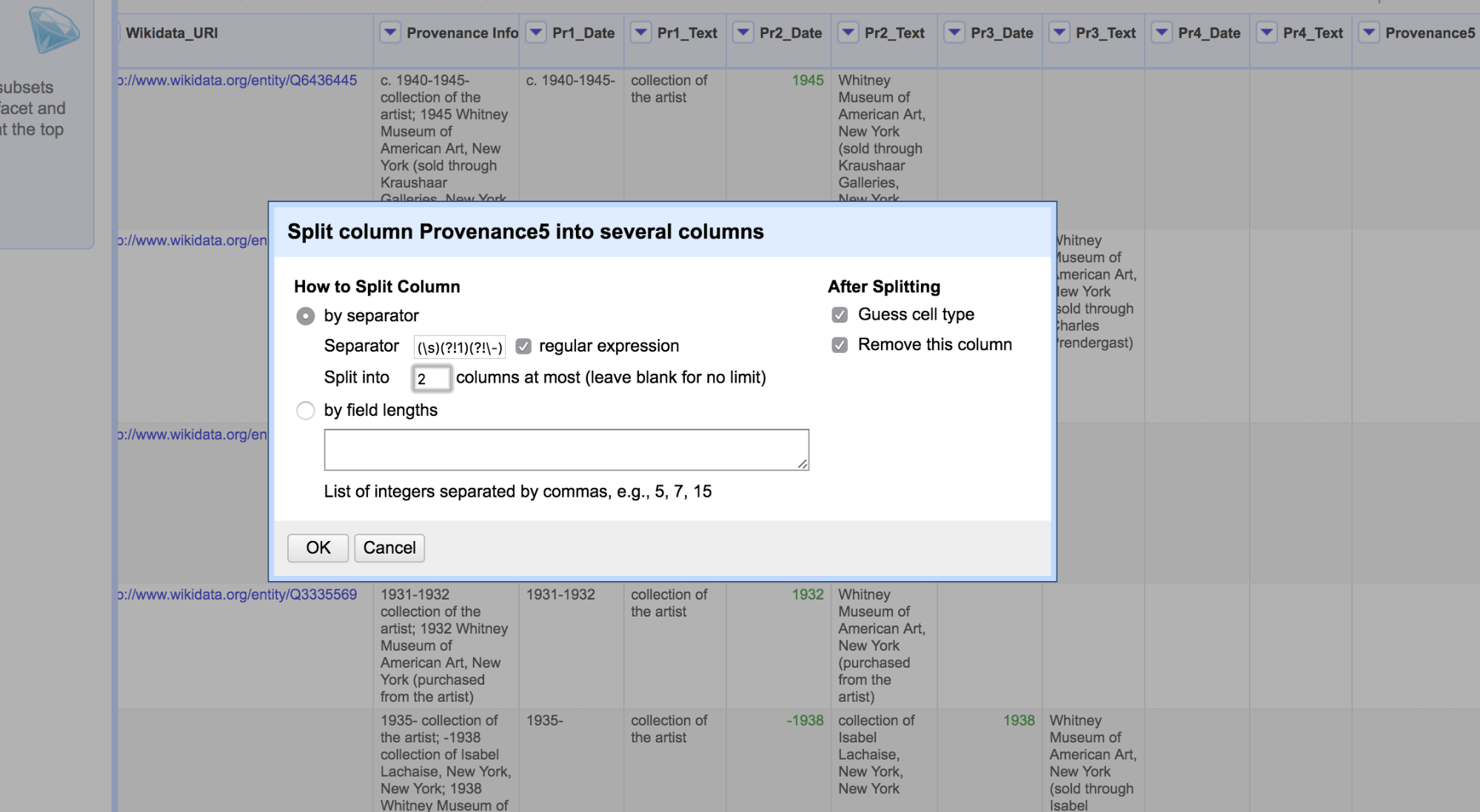Select the 'by separator' radio option
Image resolution: width=1480 pixels, height=812 pixels.
305,316
